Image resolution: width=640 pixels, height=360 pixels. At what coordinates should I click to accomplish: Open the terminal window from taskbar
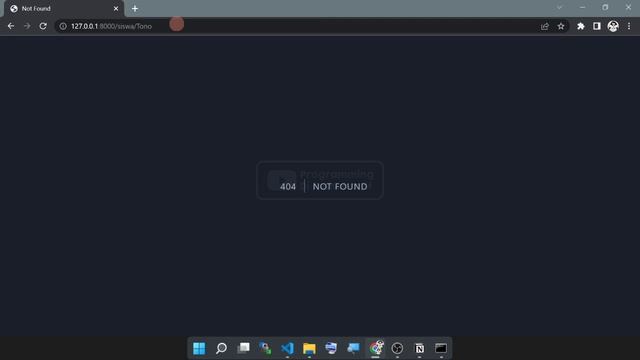441,348
